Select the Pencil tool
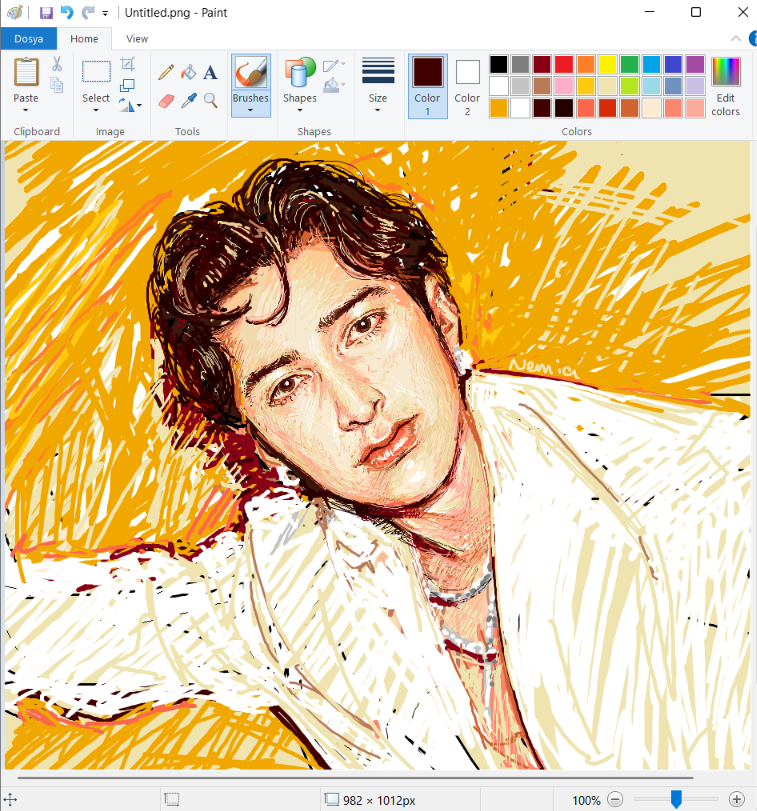Screen dimensions: 757x811 point(166,72)
